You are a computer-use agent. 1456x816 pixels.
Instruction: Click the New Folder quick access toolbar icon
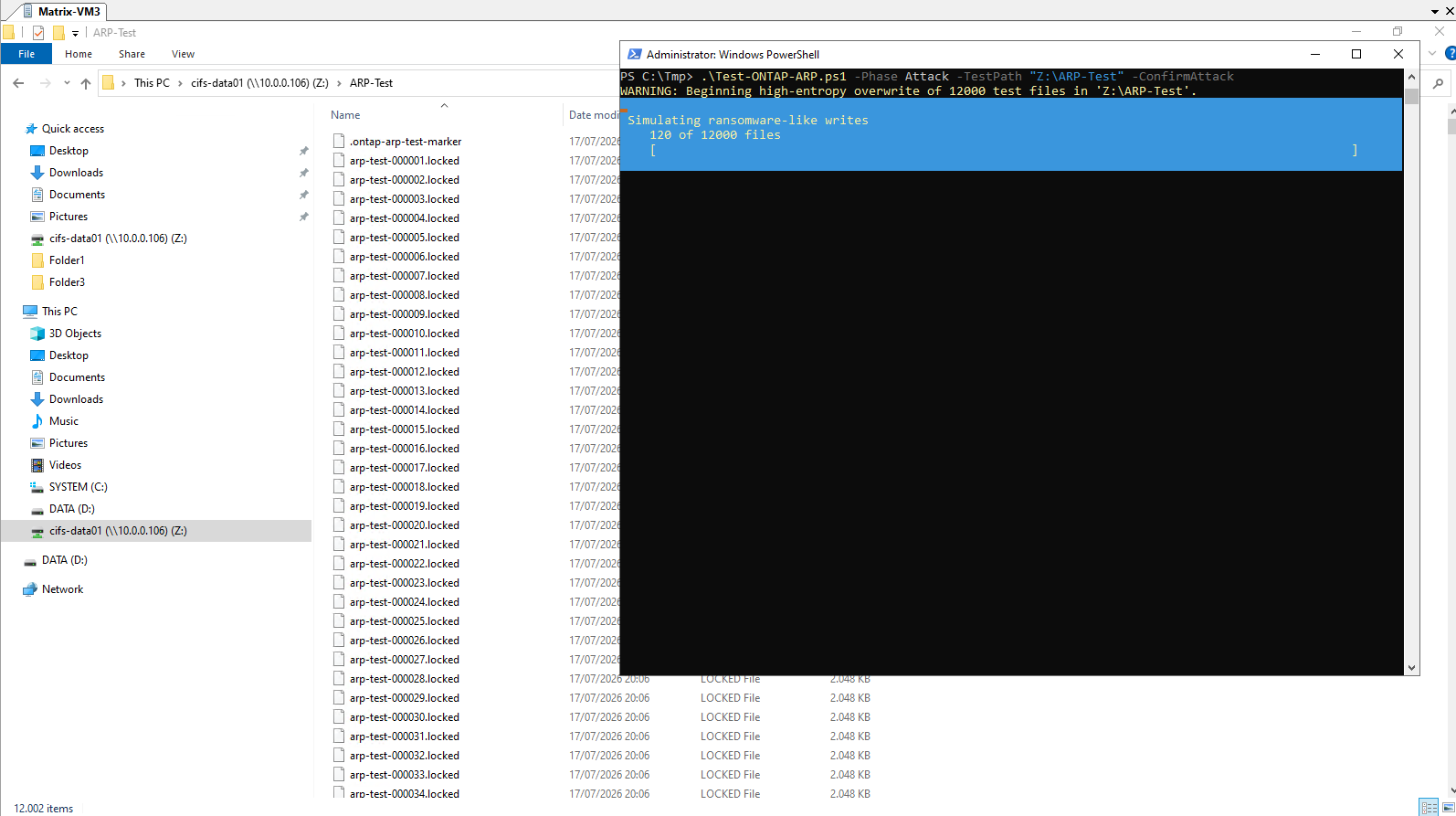(58, 33)
